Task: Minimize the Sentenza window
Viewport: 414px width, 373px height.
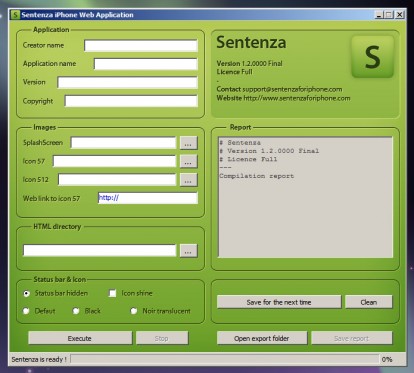Action: click(x=379, y=15)
